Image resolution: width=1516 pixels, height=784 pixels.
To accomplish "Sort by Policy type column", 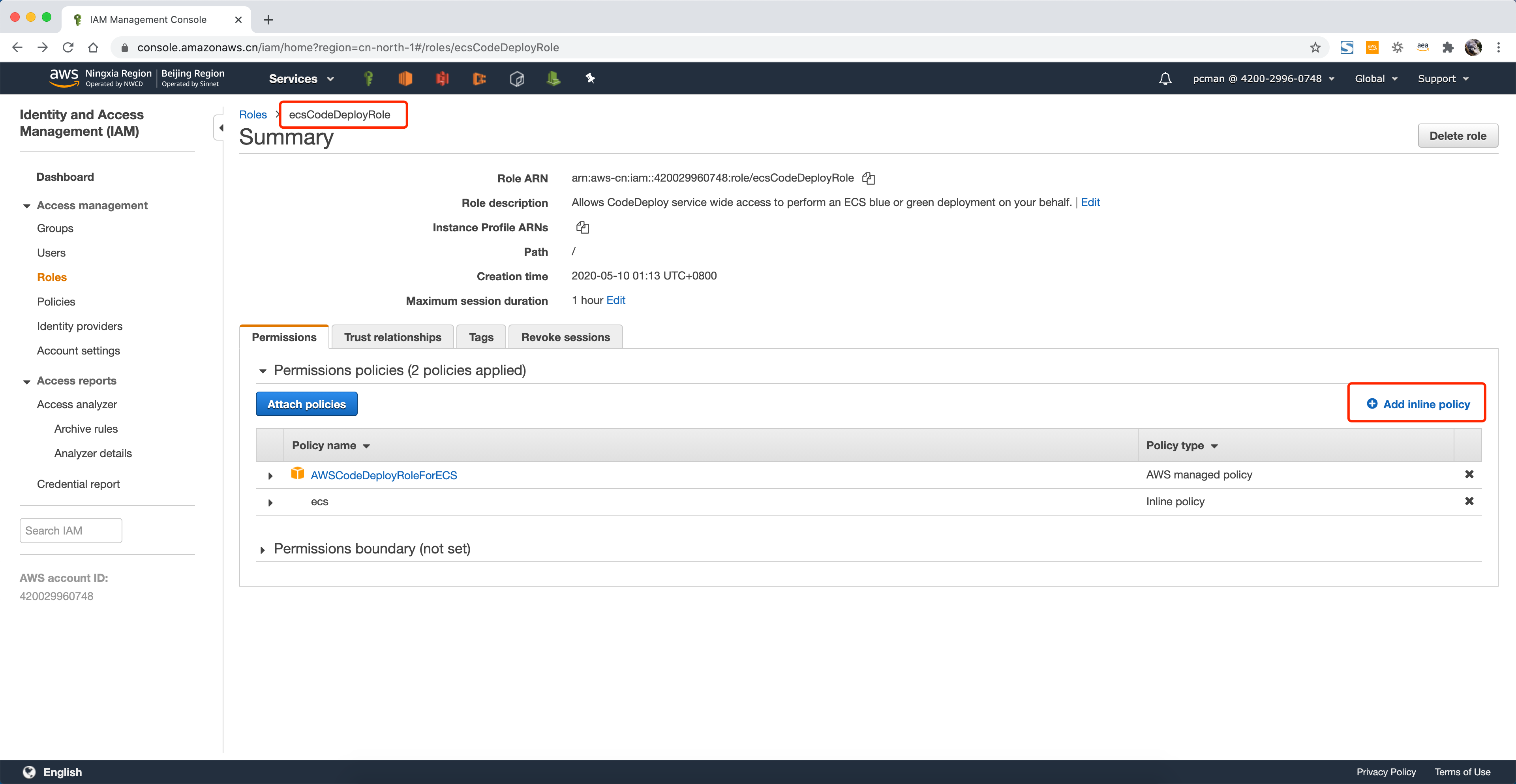I will [x=1182, y=446].
